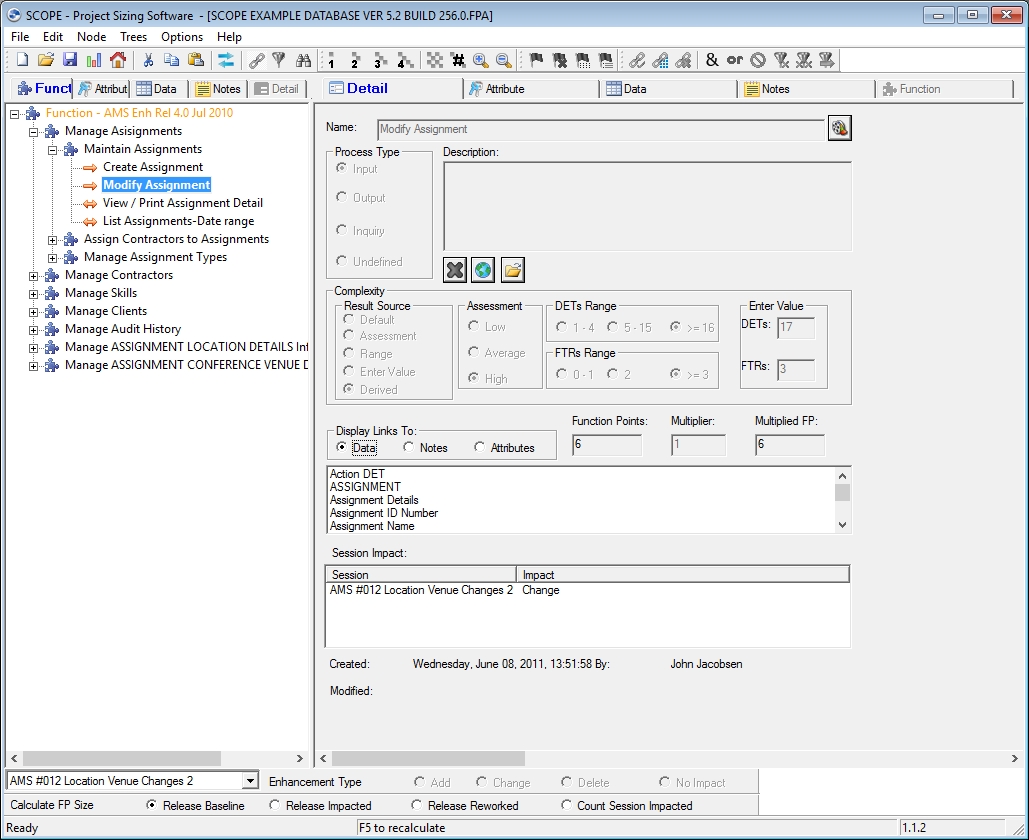Collapse the Maintain Assignments tree node

[53, 150]
